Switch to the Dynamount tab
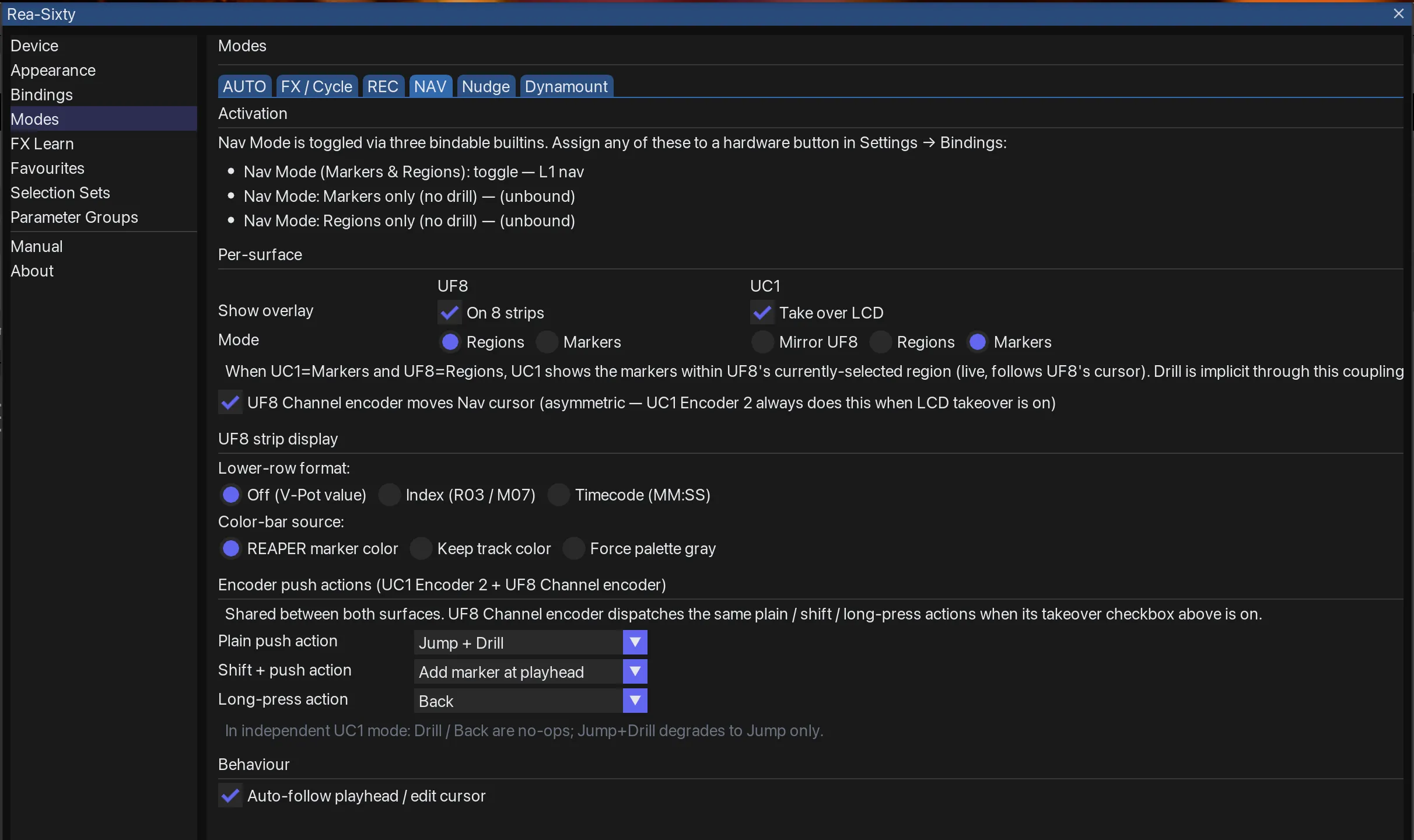 click(x=566, y=86)
